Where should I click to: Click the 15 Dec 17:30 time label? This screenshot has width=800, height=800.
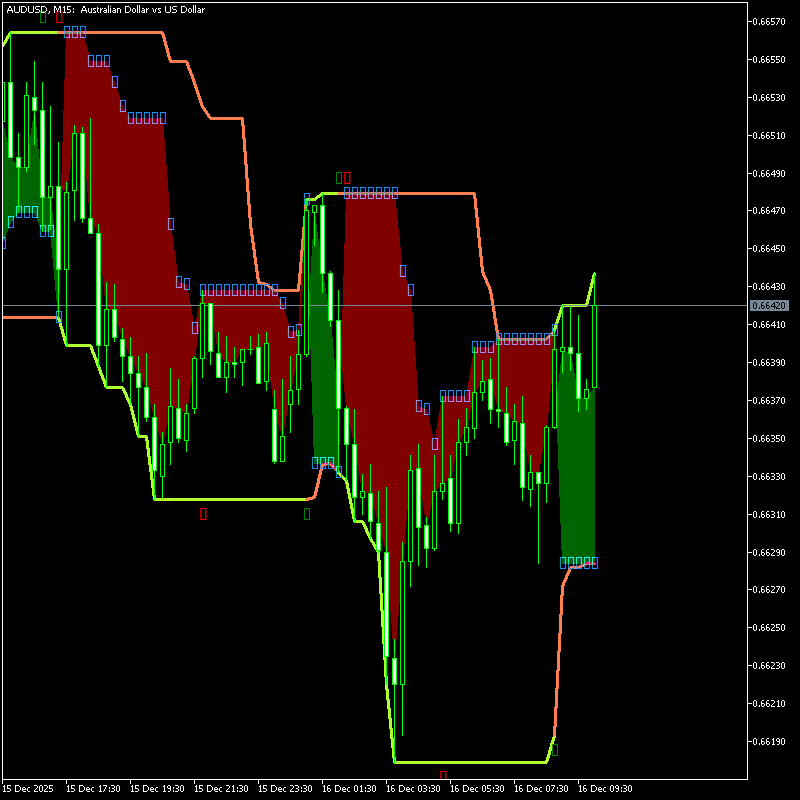pos(94,789)
